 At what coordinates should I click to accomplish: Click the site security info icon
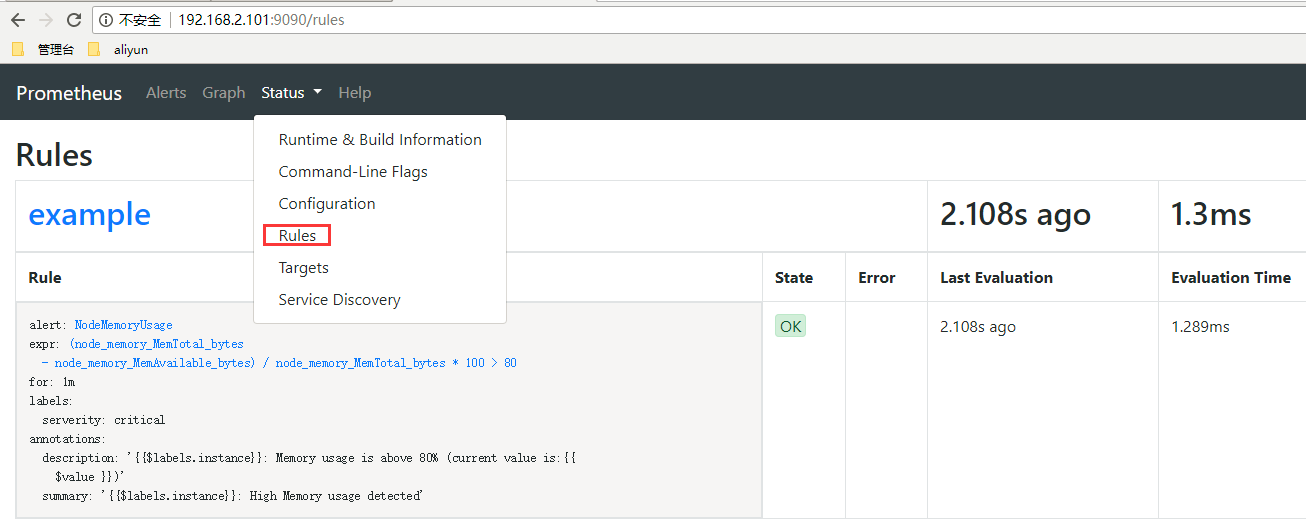(107, 20)
